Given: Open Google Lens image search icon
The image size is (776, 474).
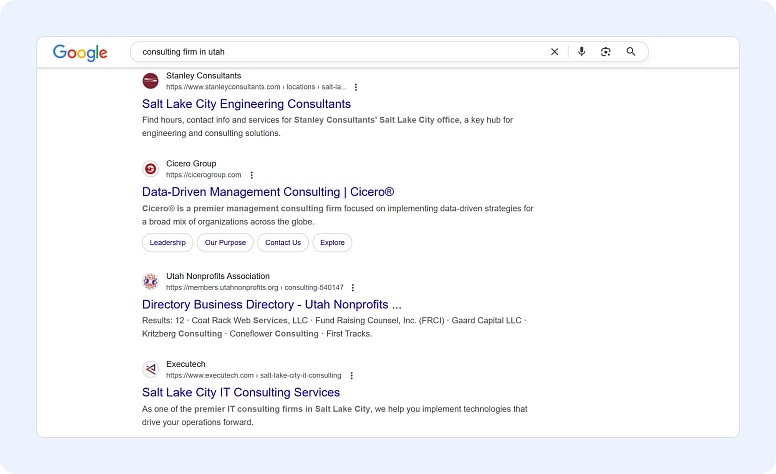Looking at the screenshot, I should [x=606, y=52].
